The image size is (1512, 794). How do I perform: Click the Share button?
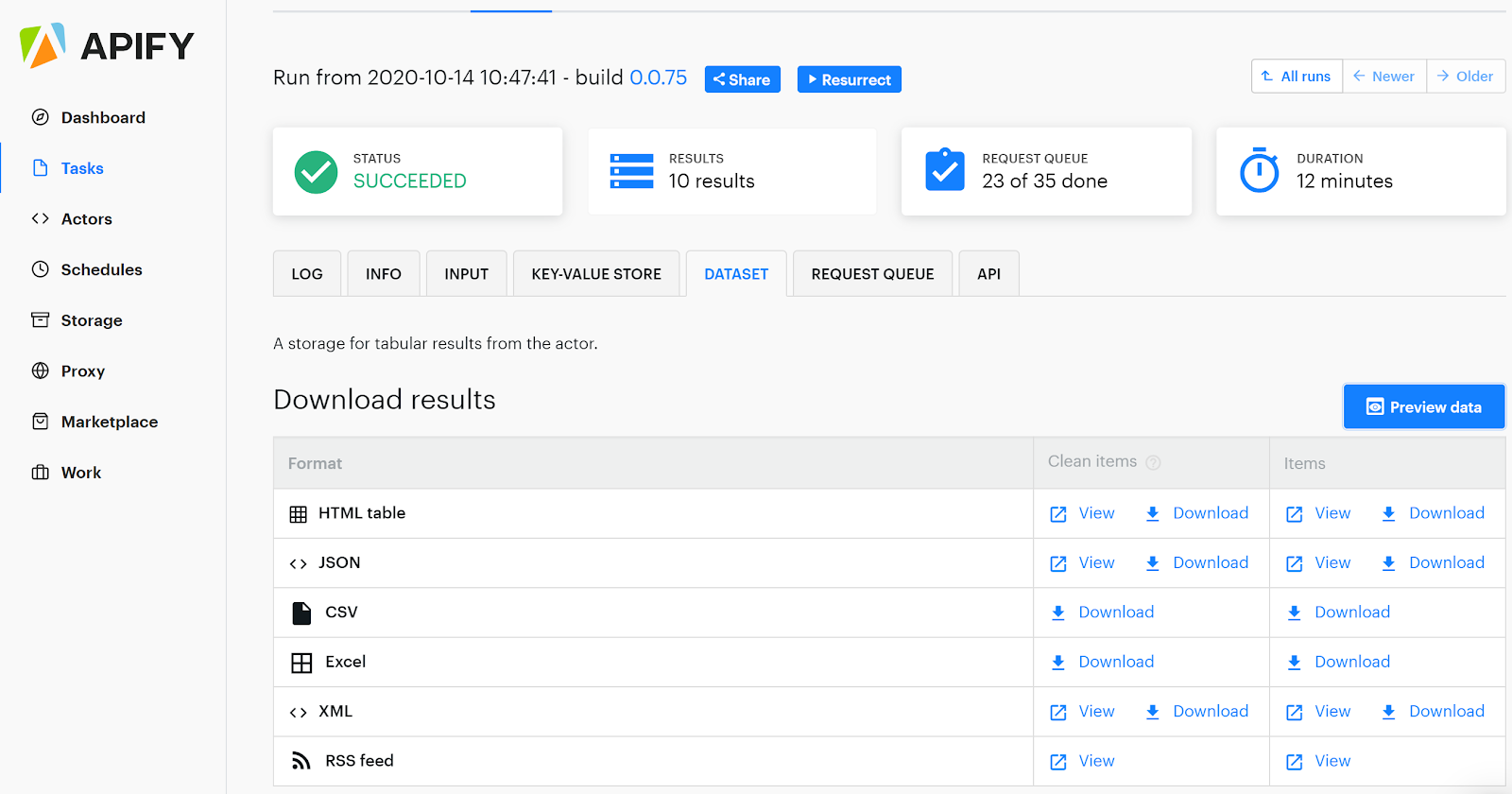(x=742, y=79)
